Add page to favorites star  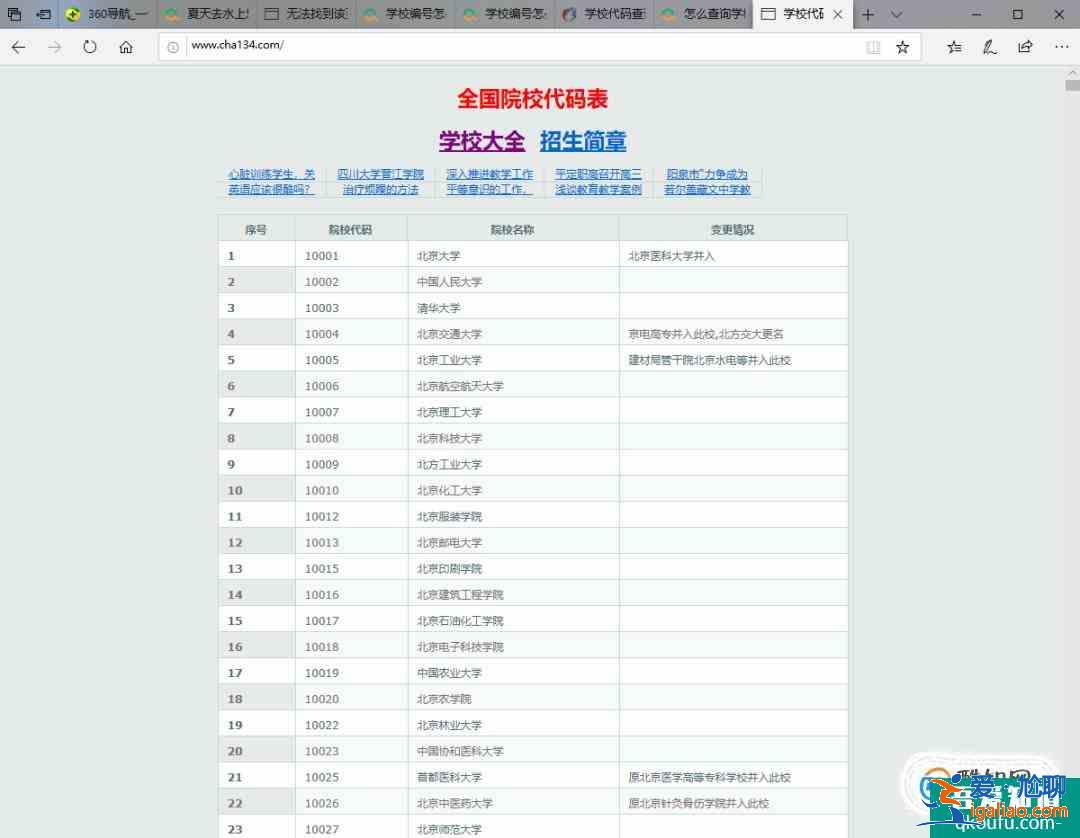tap(902, 47)
